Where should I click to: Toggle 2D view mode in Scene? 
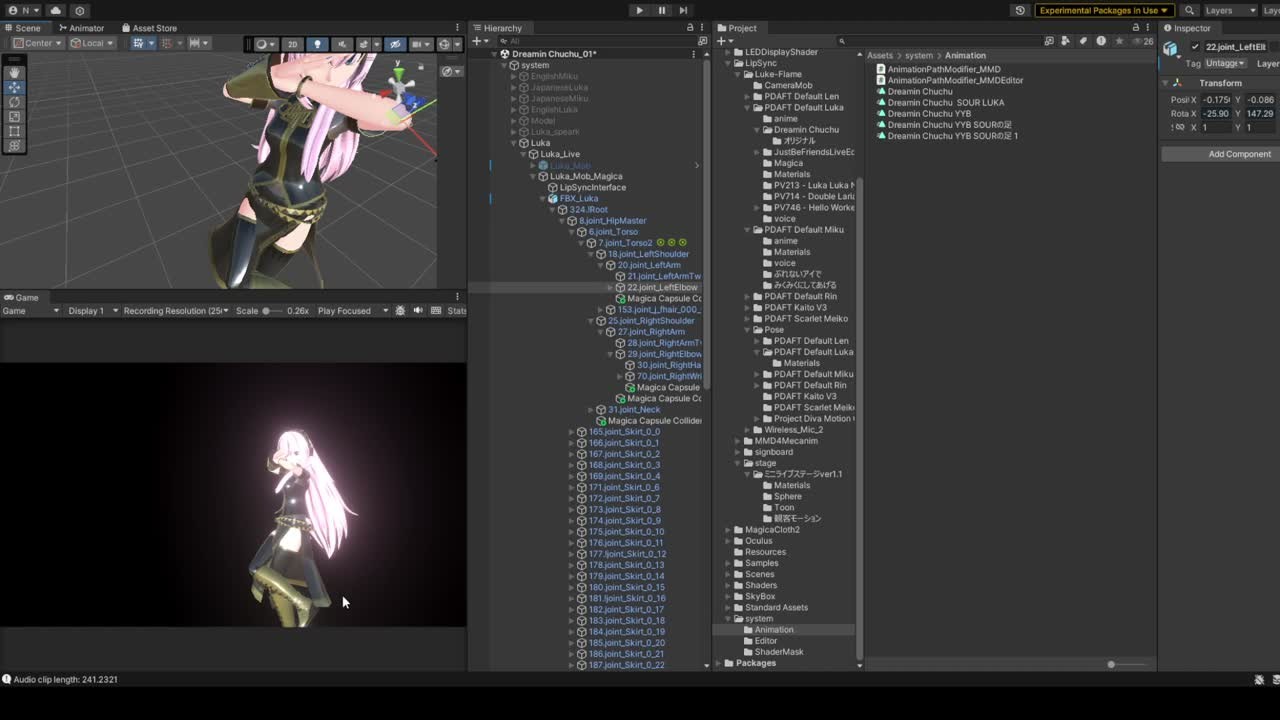292,44
